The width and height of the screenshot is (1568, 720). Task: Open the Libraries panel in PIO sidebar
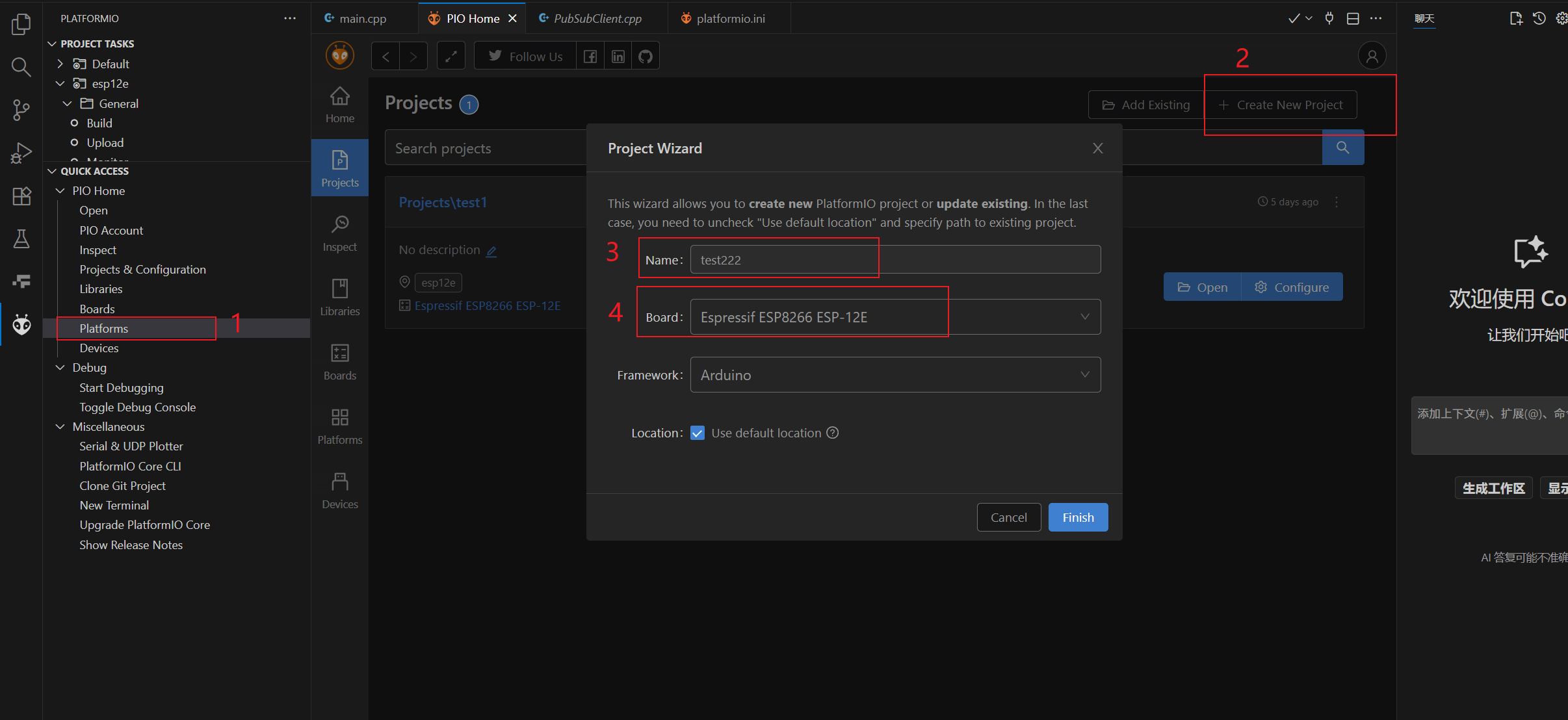coord(339,297)
